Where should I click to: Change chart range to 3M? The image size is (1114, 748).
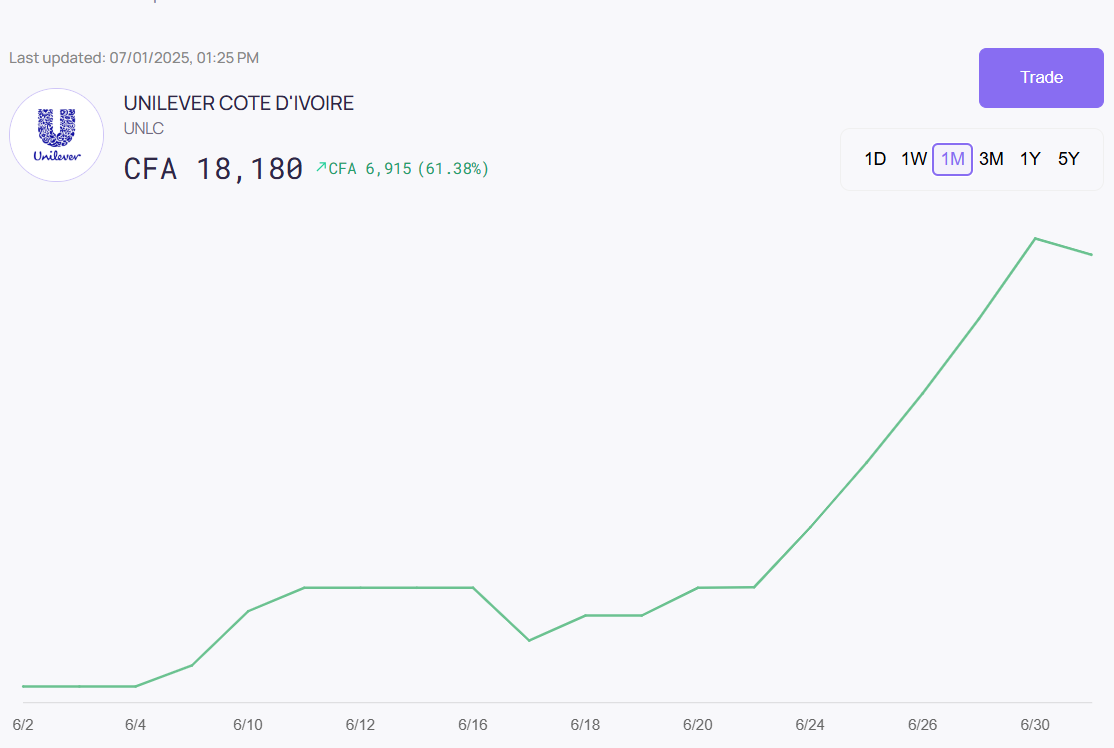[x=991, y=159]
